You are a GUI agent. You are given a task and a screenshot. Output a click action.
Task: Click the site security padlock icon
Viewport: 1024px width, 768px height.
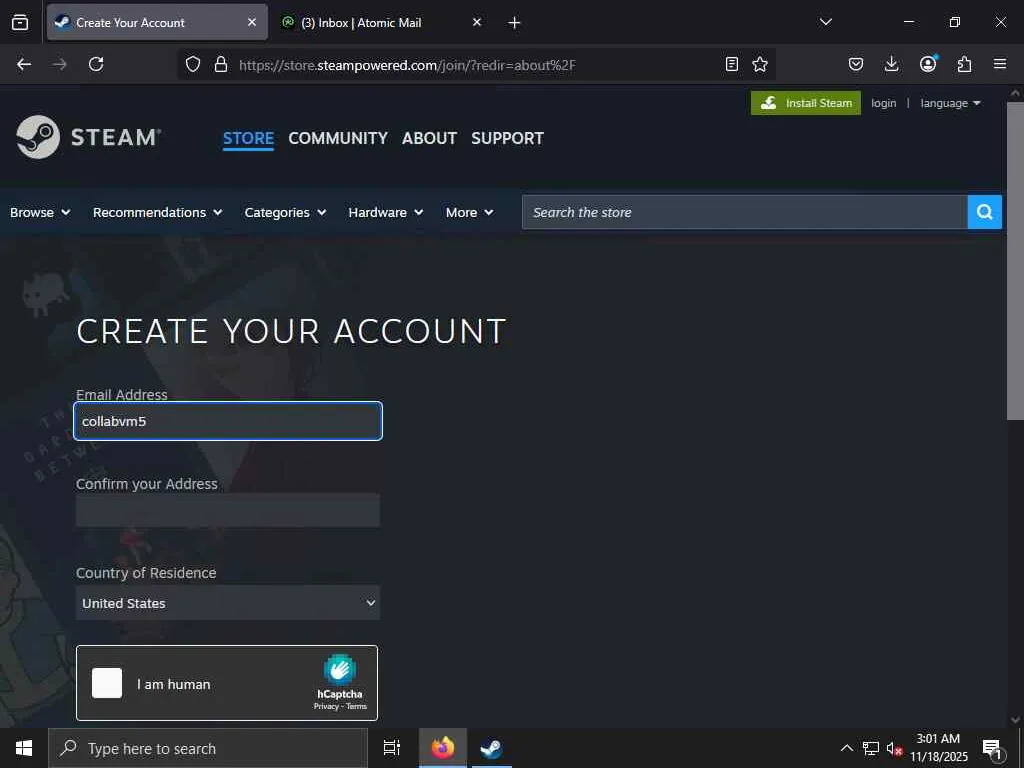click(221, 64)
